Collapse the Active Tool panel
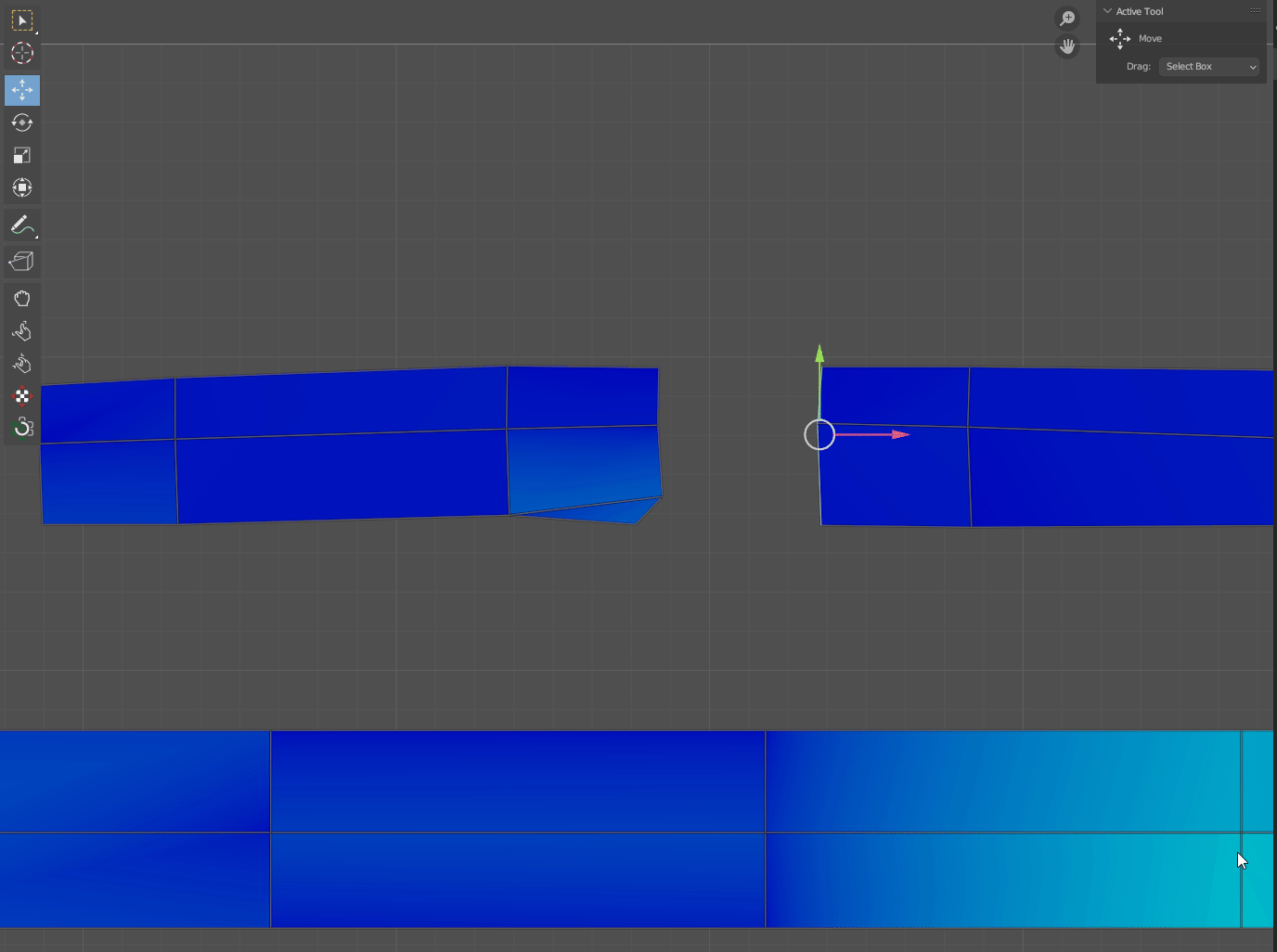 pos(1107,10)
